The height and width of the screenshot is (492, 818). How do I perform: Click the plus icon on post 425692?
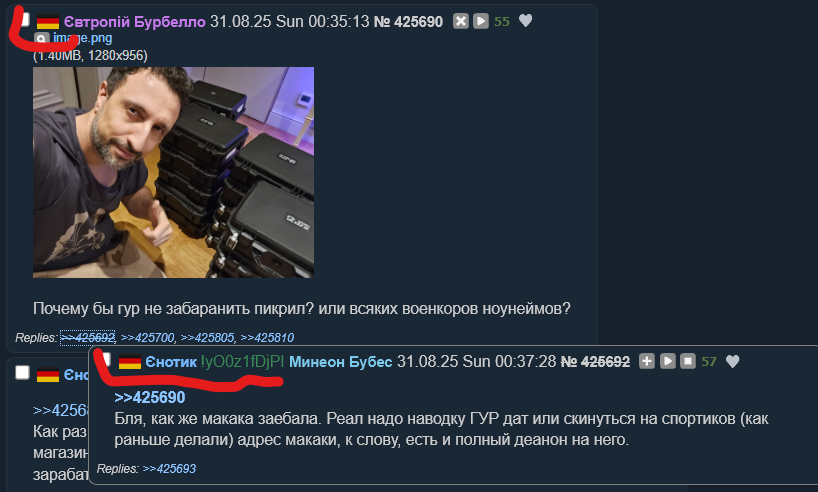pos(647,361)
